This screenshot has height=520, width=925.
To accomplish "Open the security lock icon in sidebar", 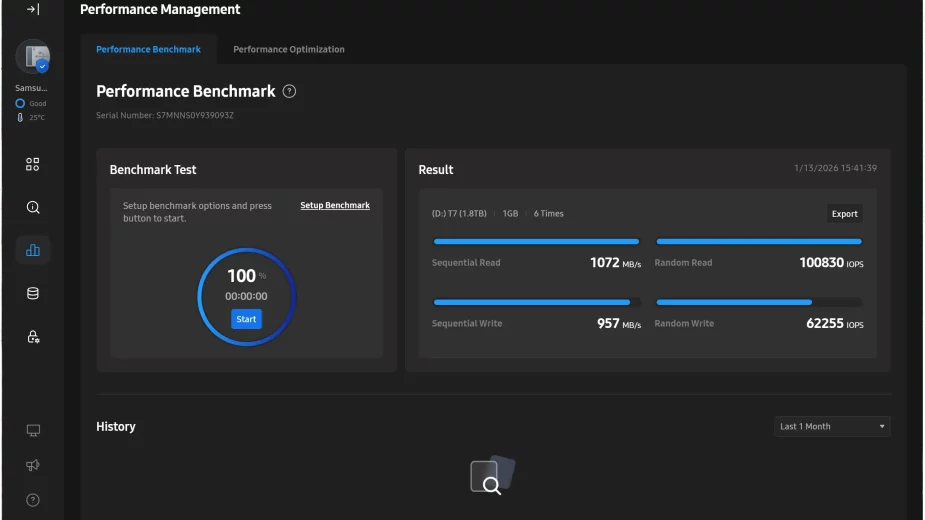I will click(33, 337).
